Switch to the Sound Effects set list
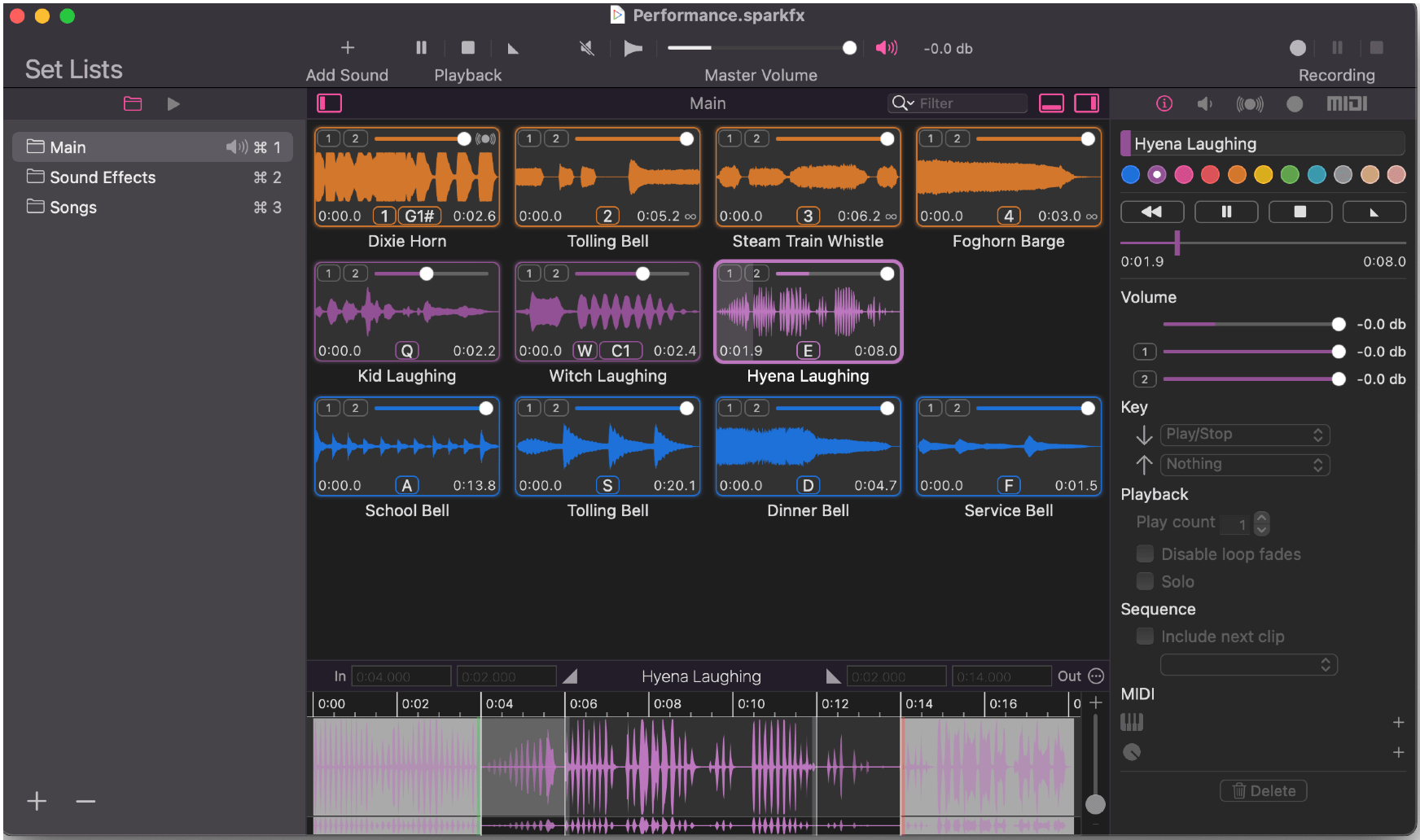Viewport: 1420px width, 840px height. click(x=103, y=177)
